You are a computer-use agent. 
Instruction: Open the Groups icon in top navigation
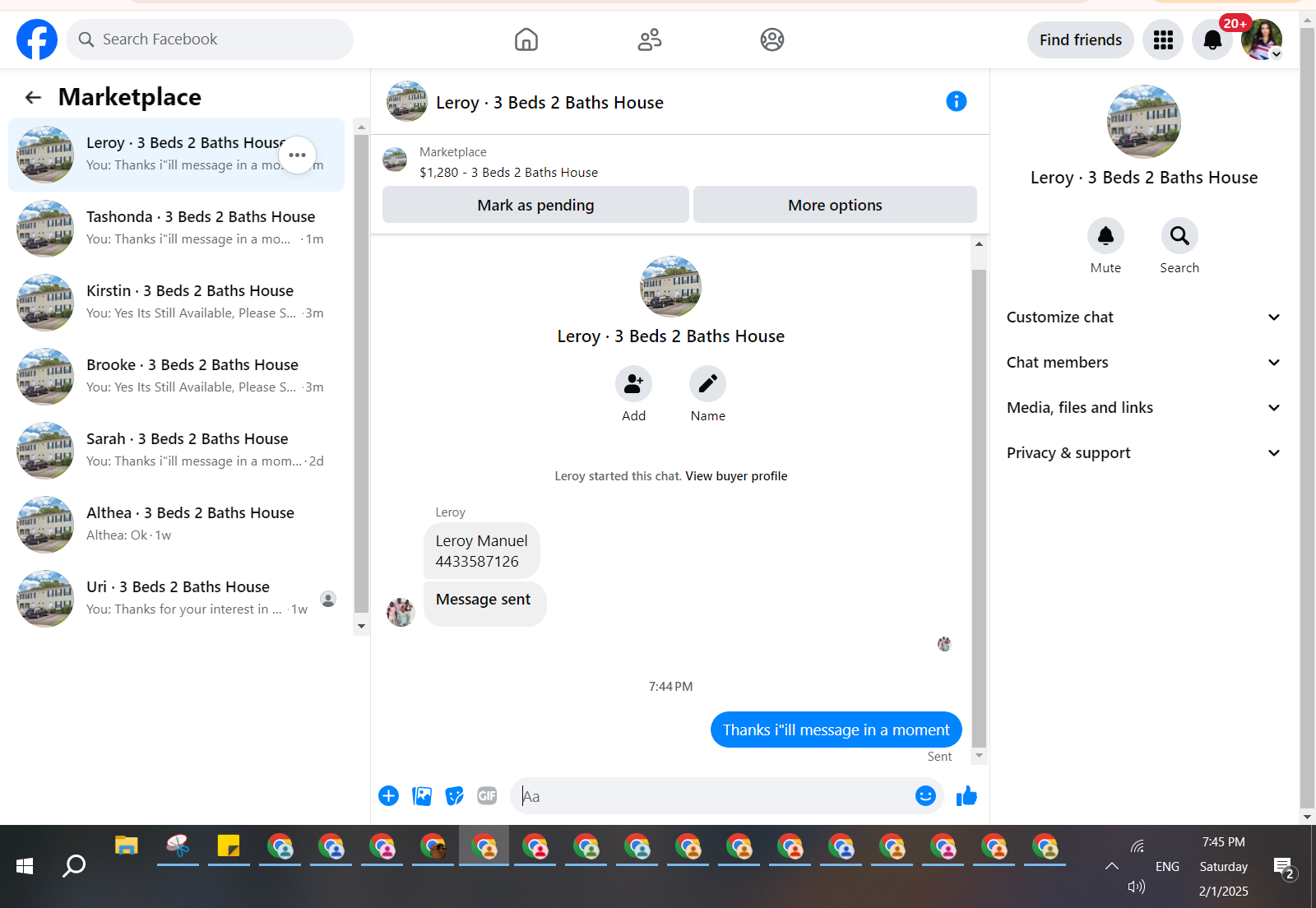[x=772, y=39]
